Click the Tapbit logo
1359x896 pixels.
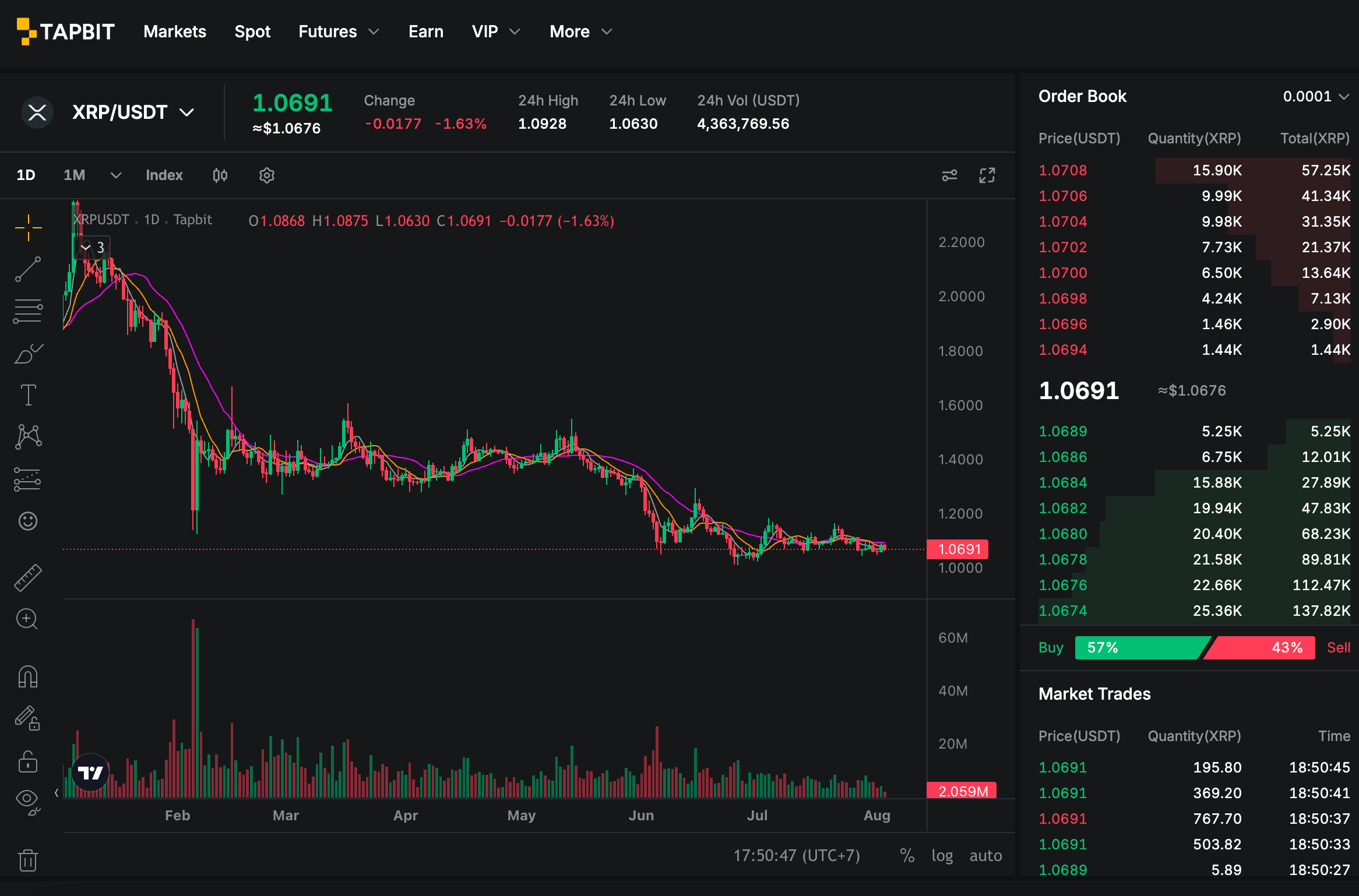point(65,31)
